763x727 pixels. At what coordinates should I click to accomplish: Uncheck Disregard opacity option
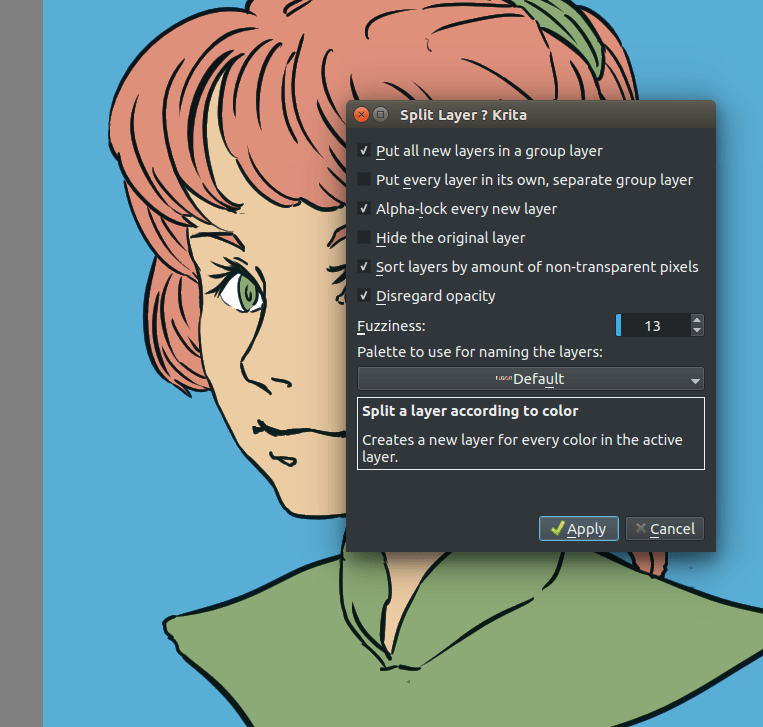[x=363, y=295]
